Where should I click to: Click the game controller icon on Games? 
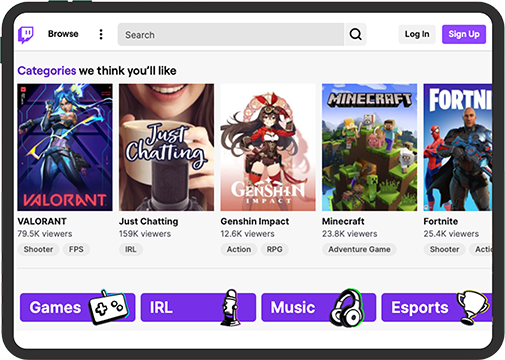click(x=108, y=306)
